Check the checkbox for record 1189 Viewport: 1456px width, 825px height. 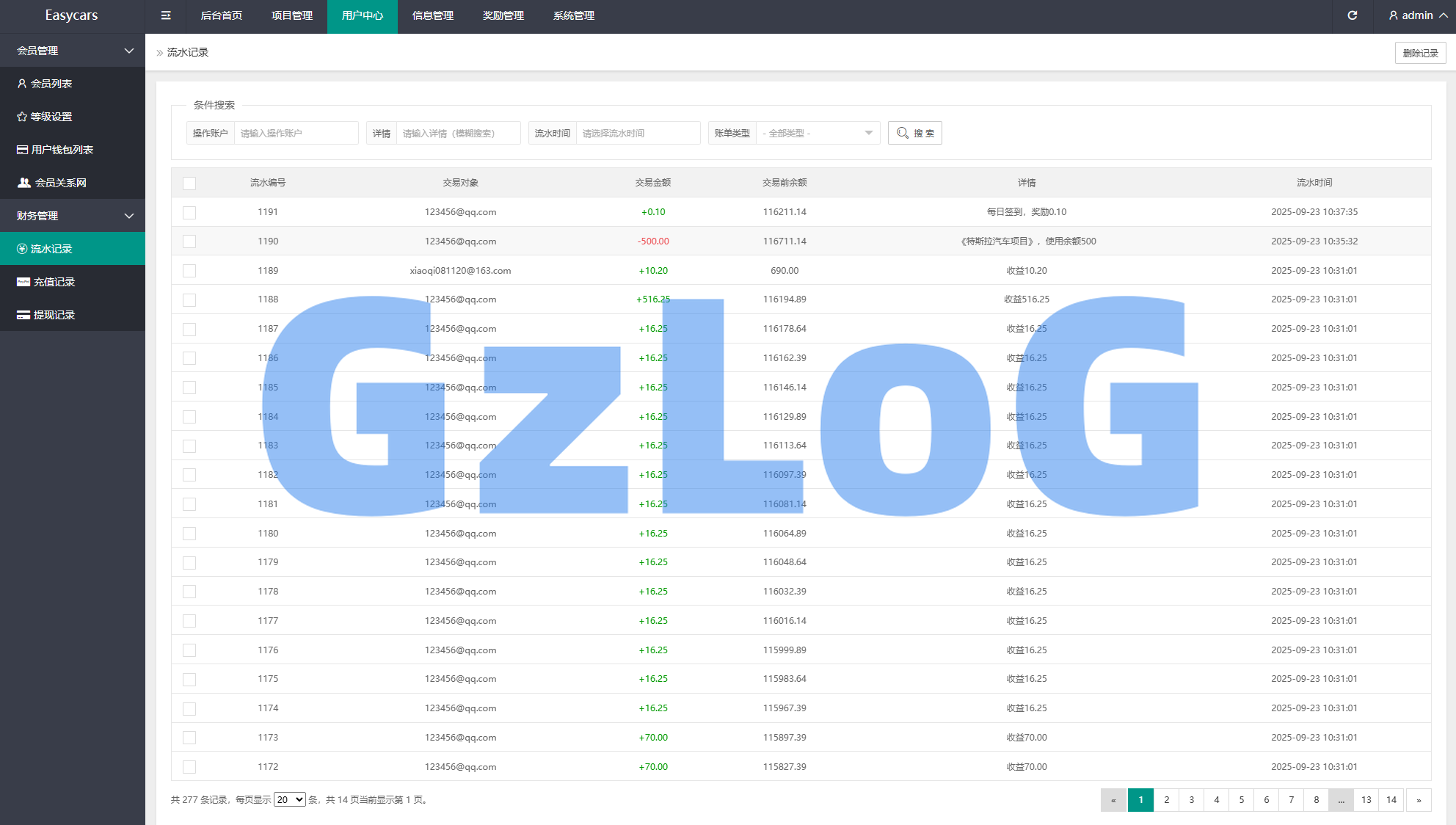(x=189, y=271)
